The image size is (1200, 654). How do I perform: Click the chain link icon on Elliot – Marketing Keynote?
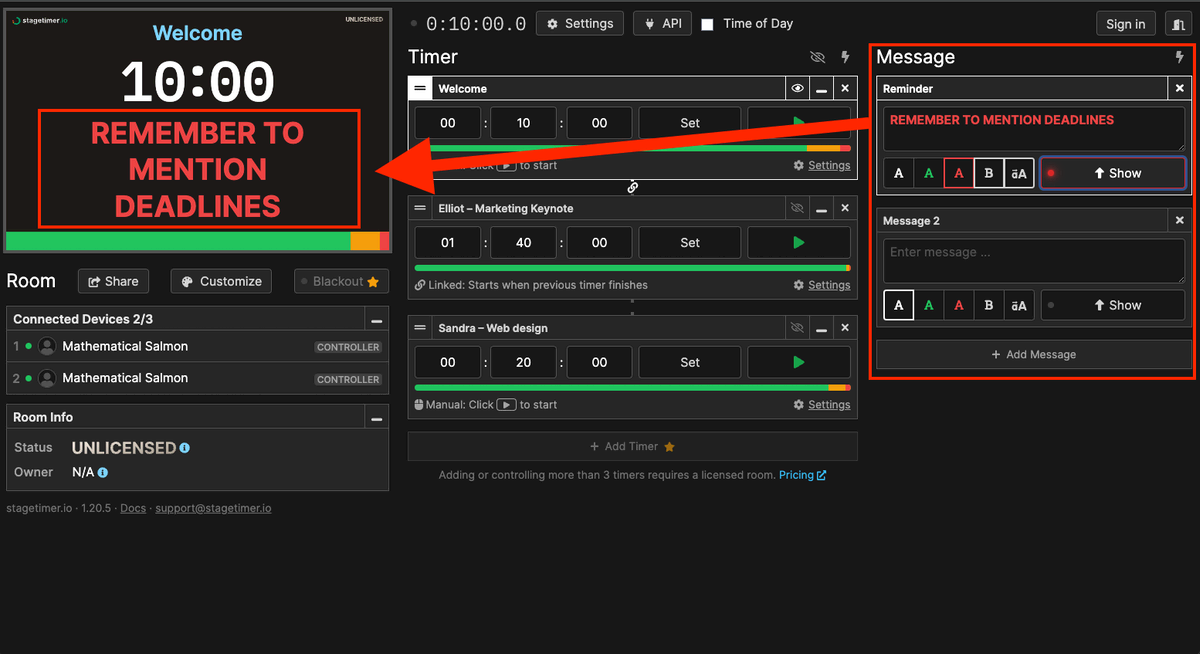tap(632, 187)
